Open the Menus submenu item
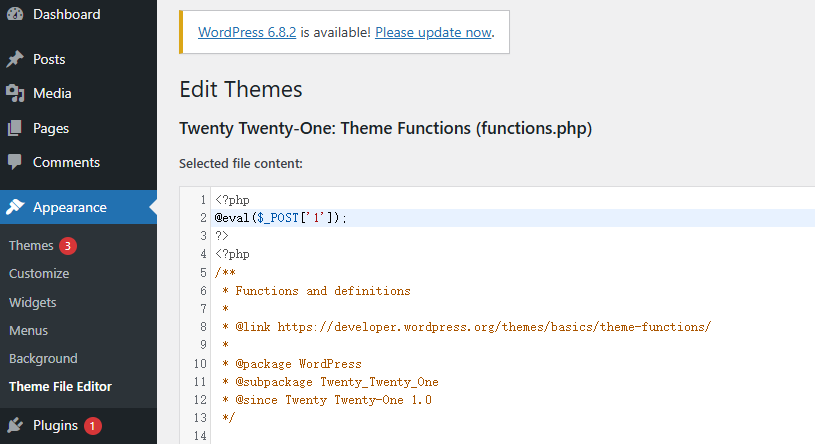This screenshot has height=444, width=815. tap(28, 330)
